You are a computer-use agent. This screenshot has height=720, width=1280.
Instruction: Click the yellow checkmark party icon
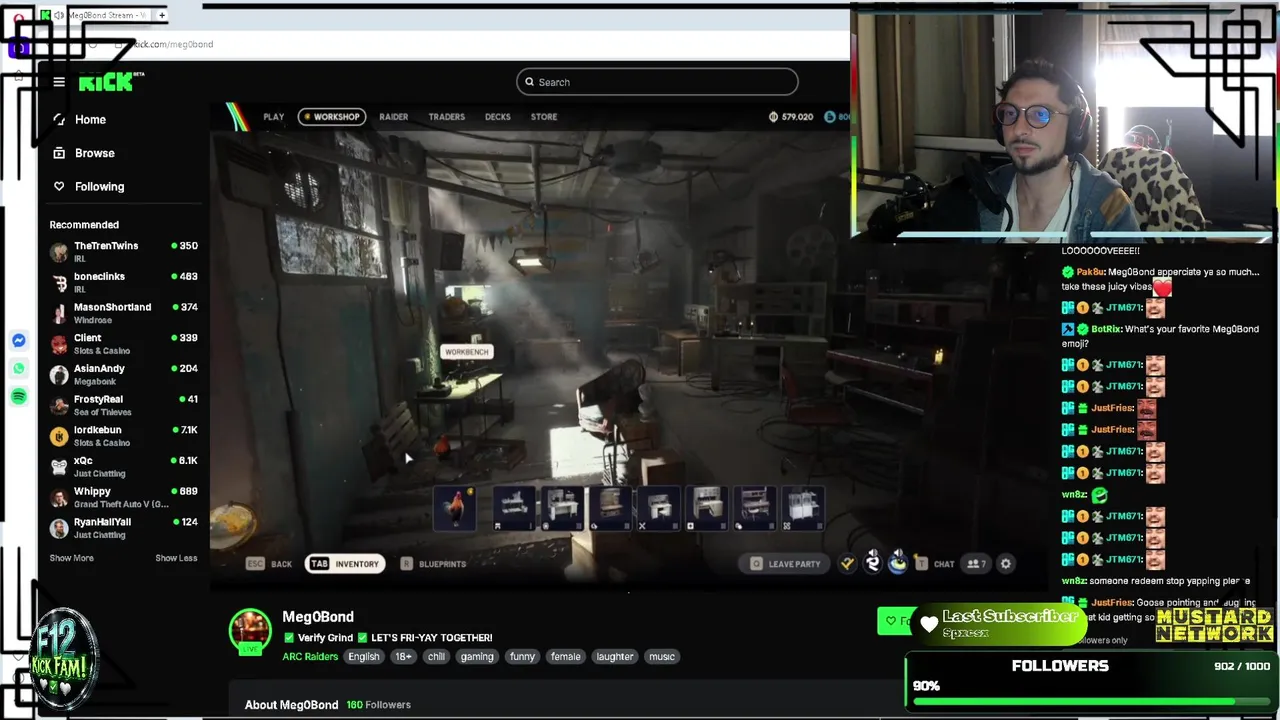pyautogui.click(x=848, y=564)
